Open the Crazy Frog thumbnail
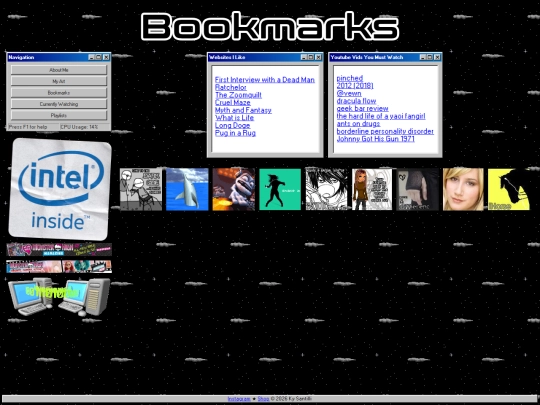Image resolution: width=540 pixels, height=405 pixels. [x=233, y=189]
